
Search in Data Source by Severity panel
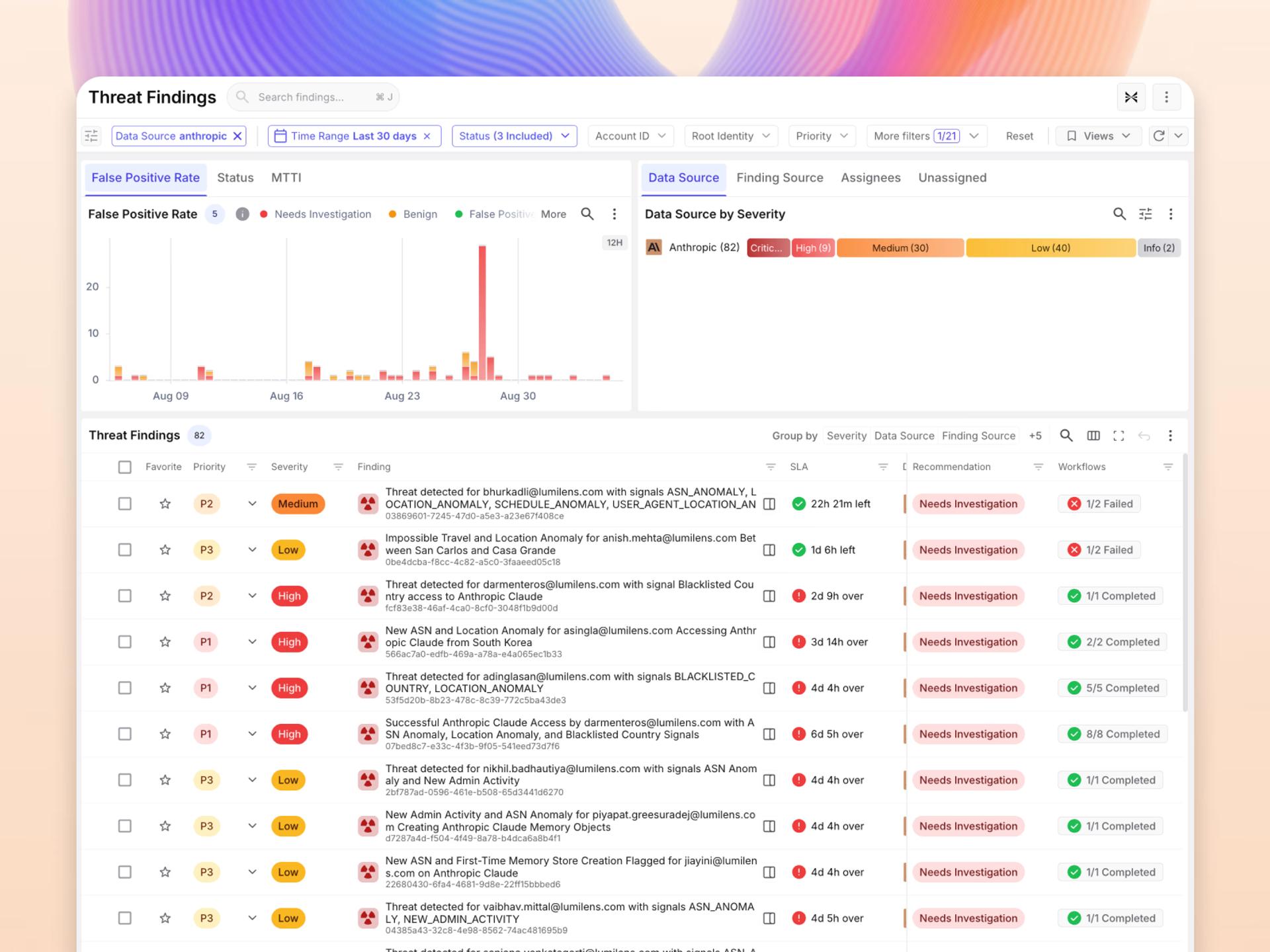click(1119, 214)
